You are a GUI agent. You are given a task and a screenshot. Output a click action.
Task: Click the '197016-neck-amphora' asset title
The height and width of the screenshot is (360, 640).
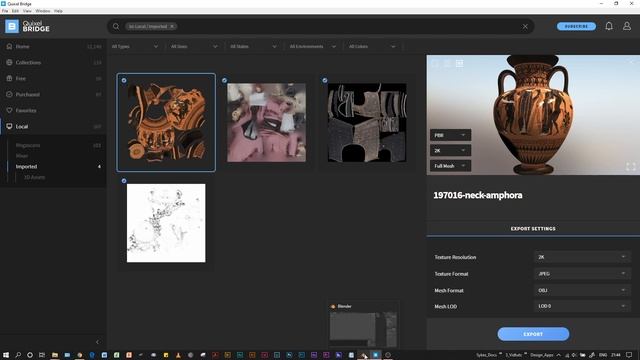pos(478,195)
